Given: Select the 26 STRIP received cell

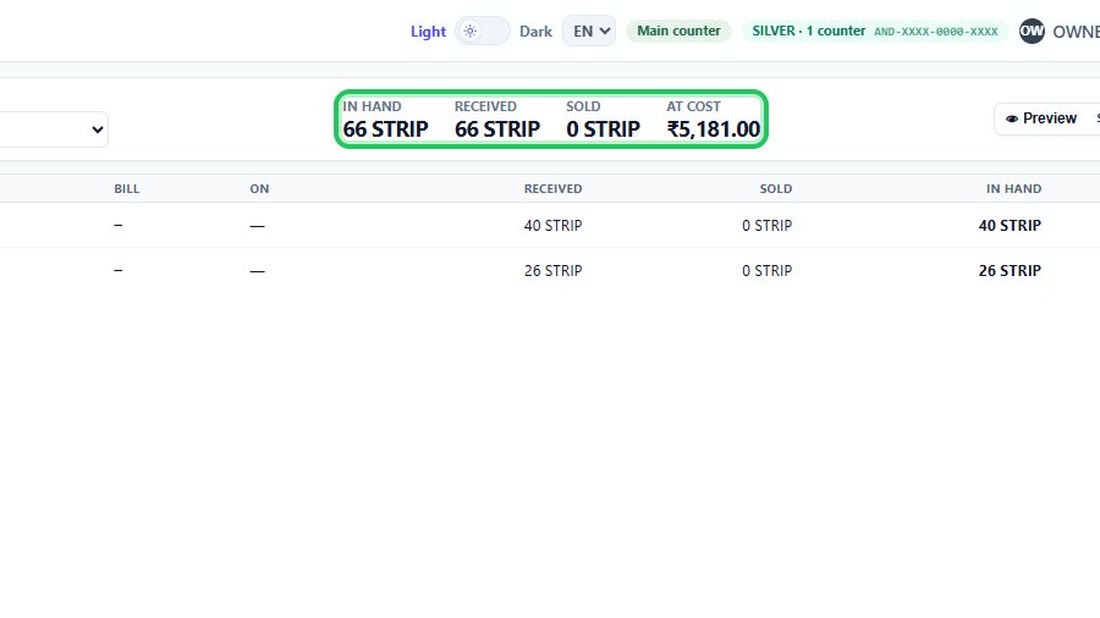Looking at the screenshot, I should tap(553, 270).
